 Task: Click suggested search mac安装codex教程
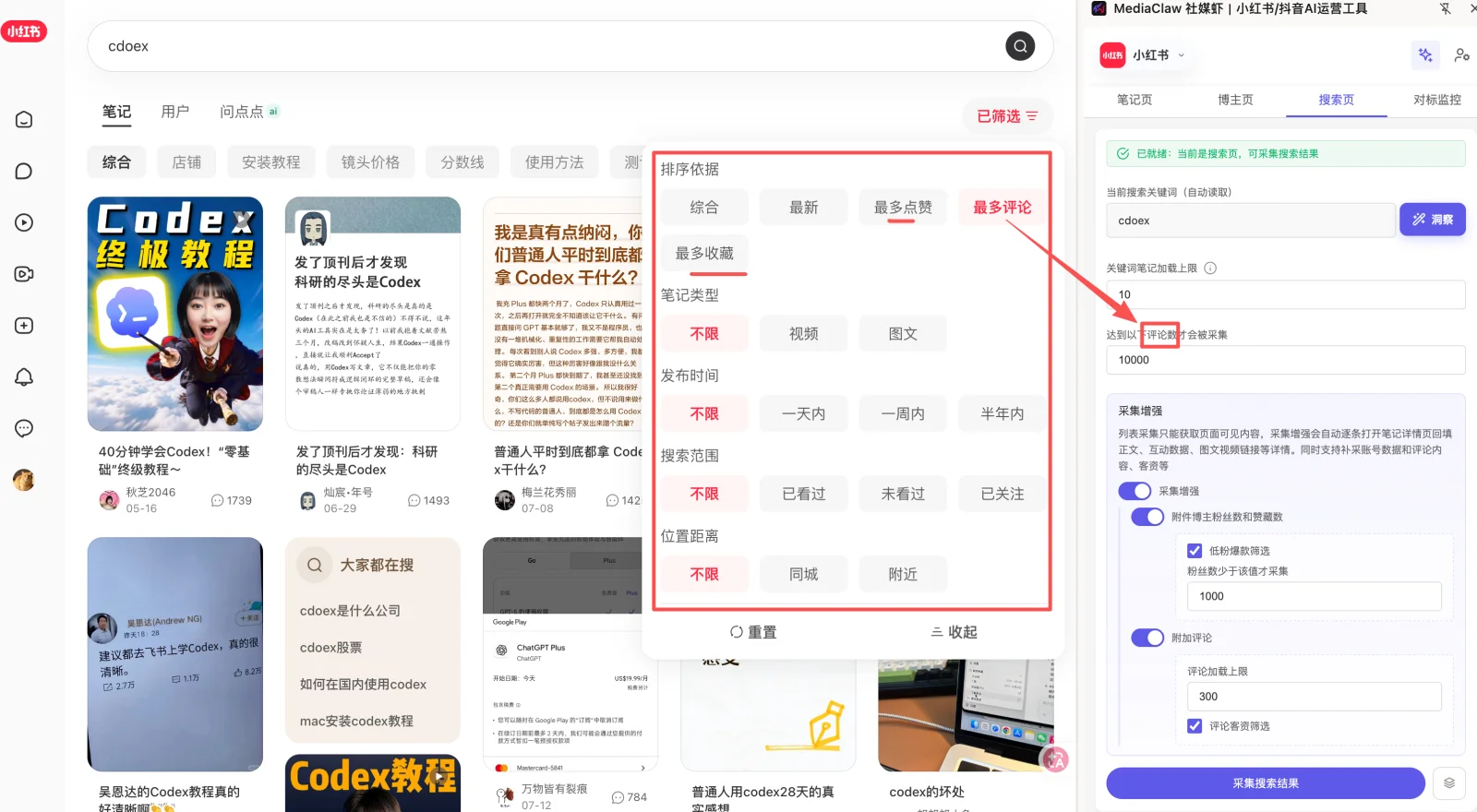[356, 722]
